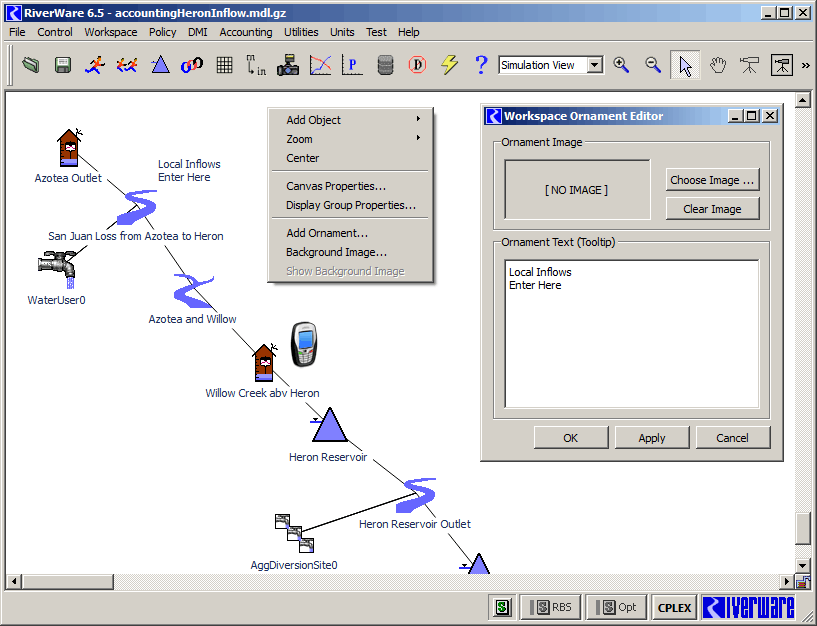This screenshot has width=817, height=626.
Task: Click the blue question mark help icon
Action: coord(481,65)
